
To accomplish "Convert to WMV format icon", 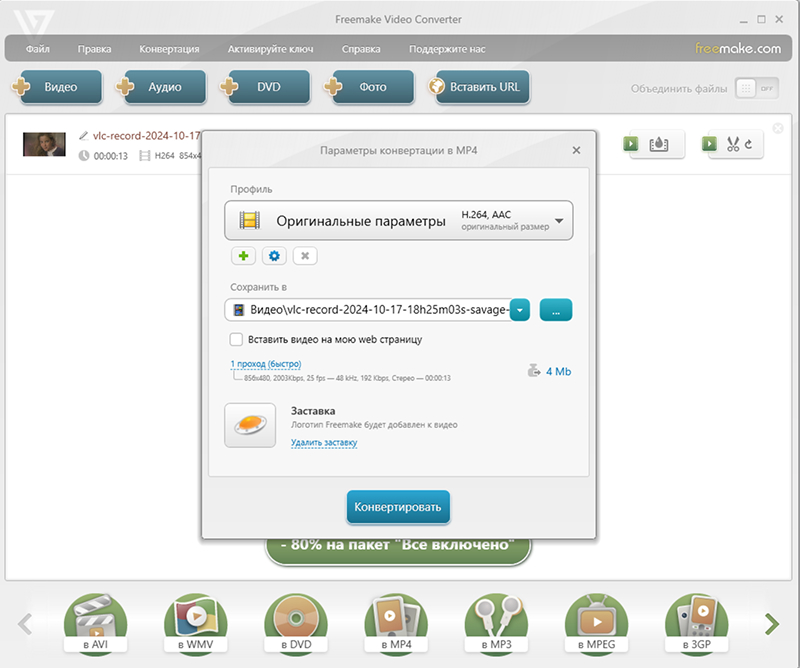I will pyautogui.click(x=195, y=623).
